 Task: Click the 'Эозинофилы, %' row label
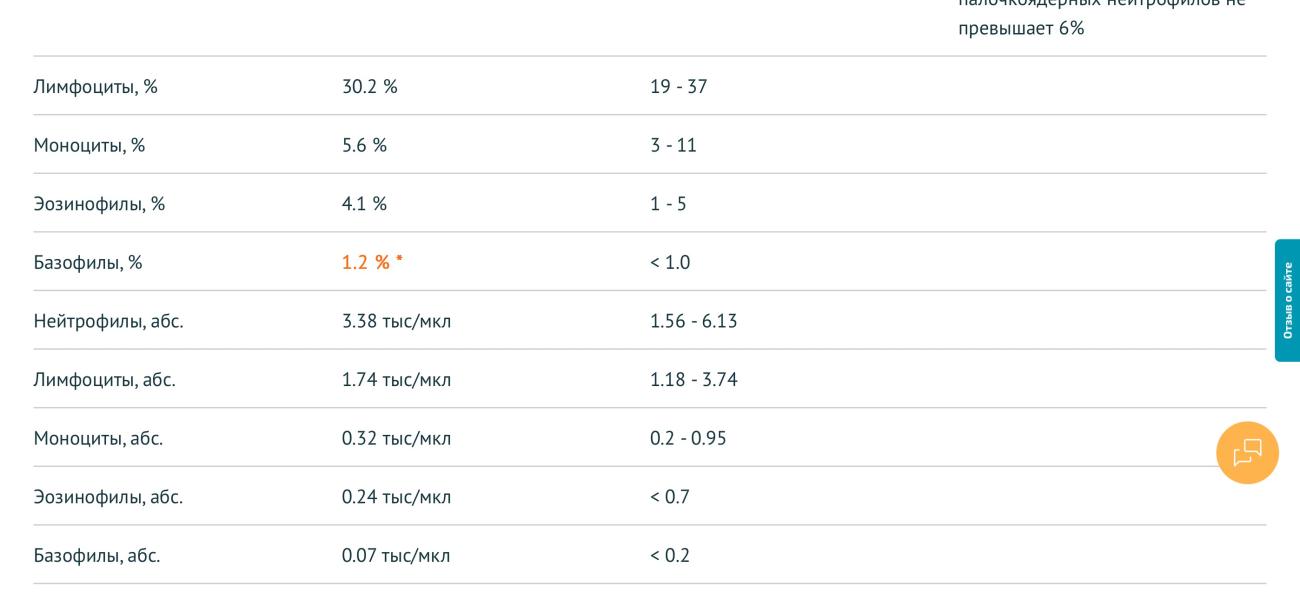tap(99, 204)
